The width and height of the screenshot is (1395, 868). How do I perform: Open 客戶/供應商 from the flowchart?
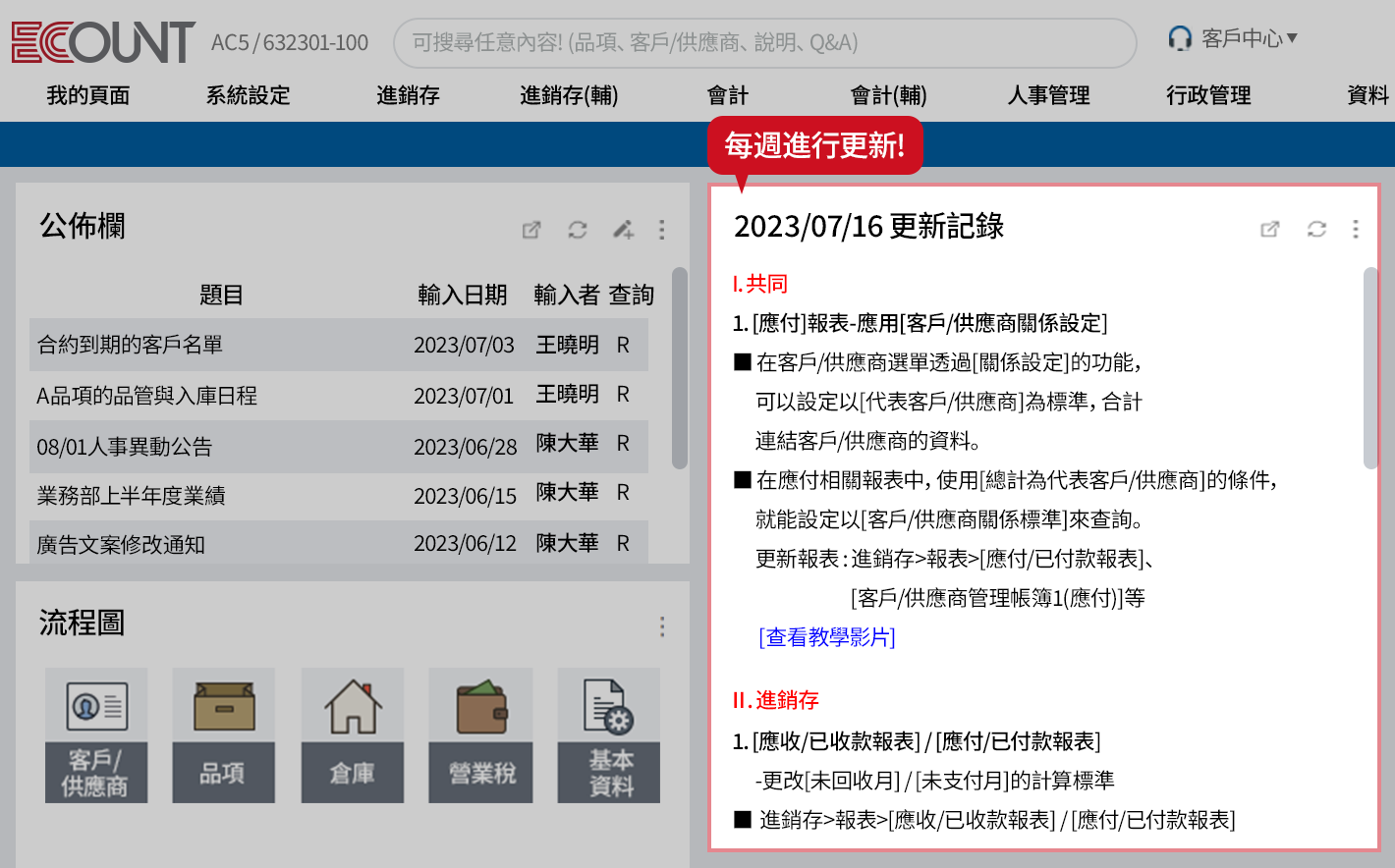pyautogui.click(x=95, y=734)
